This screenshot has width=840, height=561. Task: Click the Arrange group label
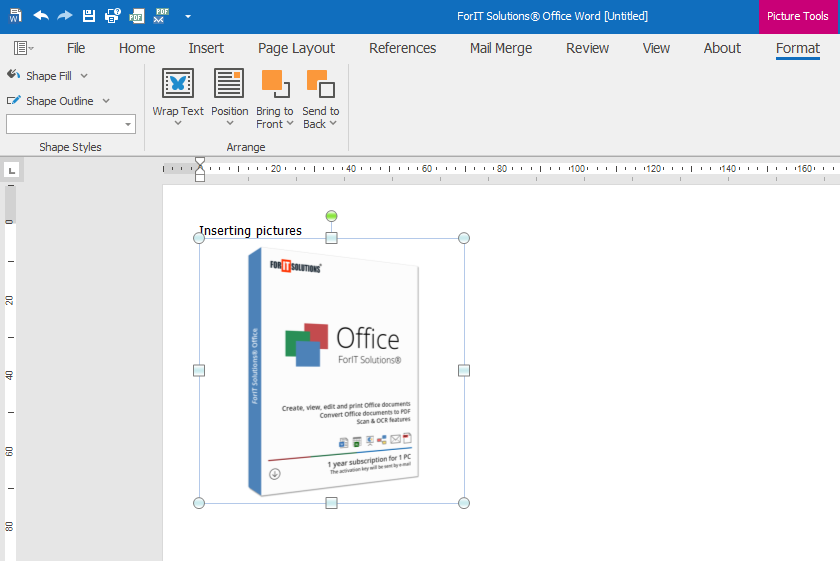(x=246, y=147)
